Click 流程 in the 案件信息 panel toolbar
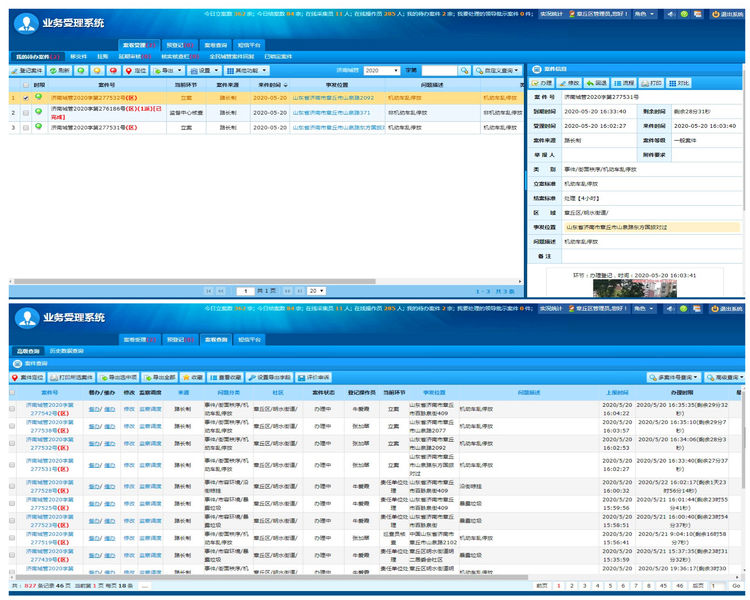This screenshot has width=750, height=600. (x=623, y=83)
